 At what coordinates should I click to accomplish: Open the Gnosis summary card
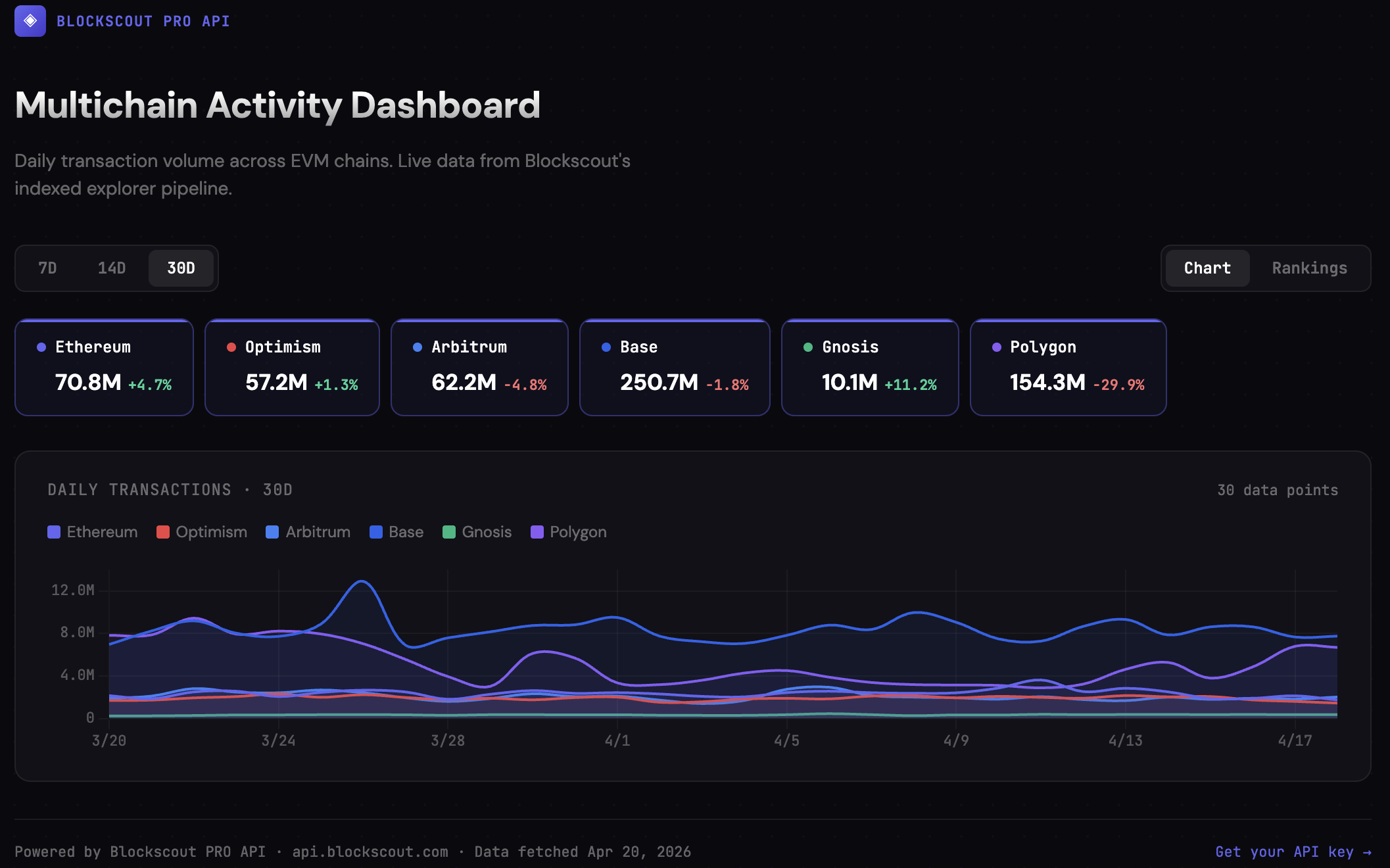[x=870, y=368]
